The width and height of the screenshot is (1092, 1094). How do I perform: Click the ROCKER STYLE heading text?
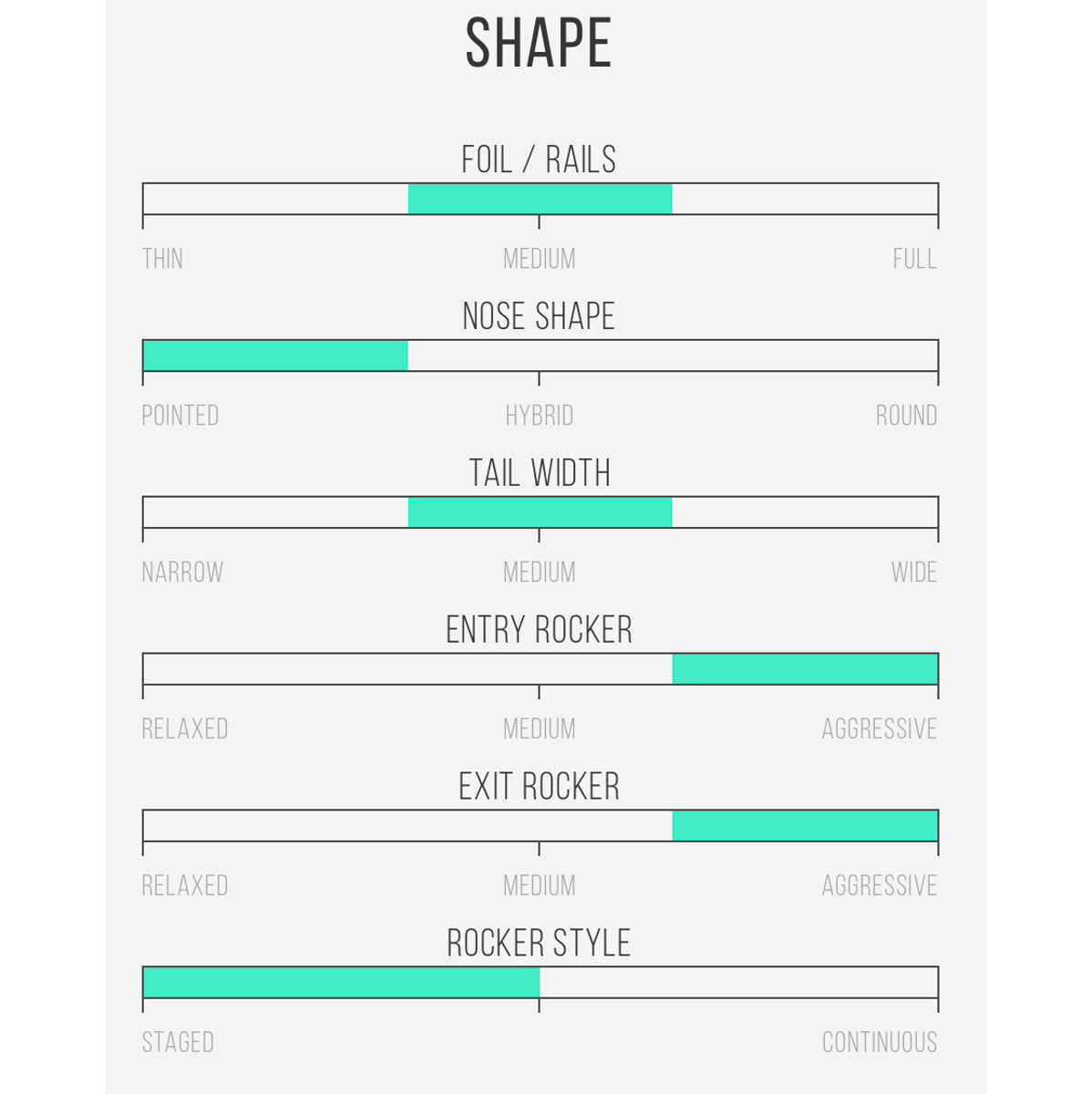click(539, 944)
